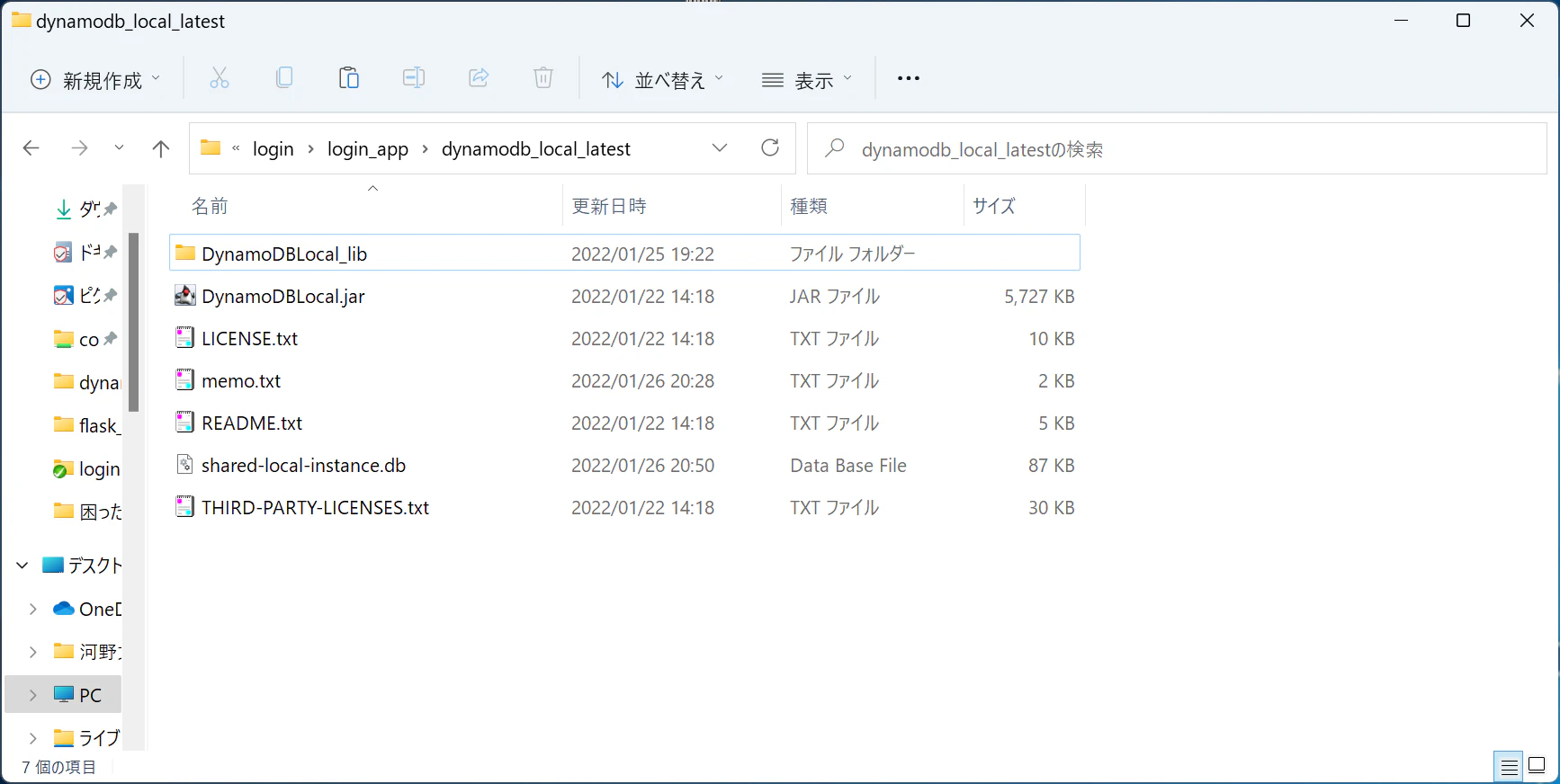Expand the OneDrive tree node
This screenshot has height=784, width=1560.
[33, 609]
